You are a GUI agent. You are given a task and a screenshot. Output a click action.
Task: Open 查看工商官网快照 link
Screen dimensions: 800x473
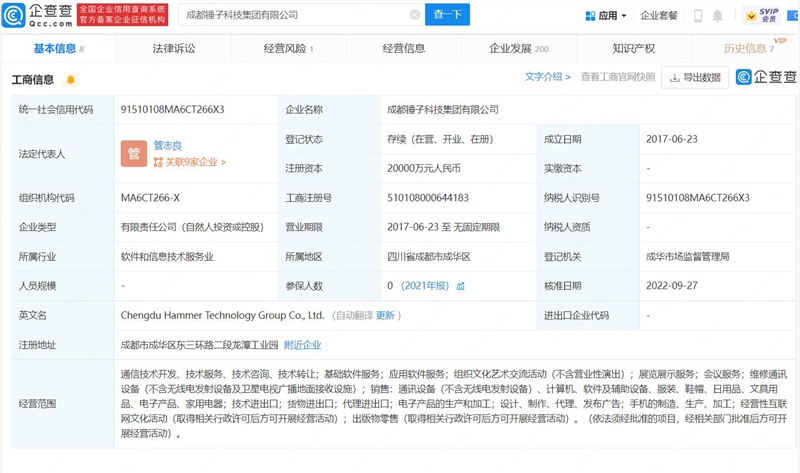coord(618,77)
